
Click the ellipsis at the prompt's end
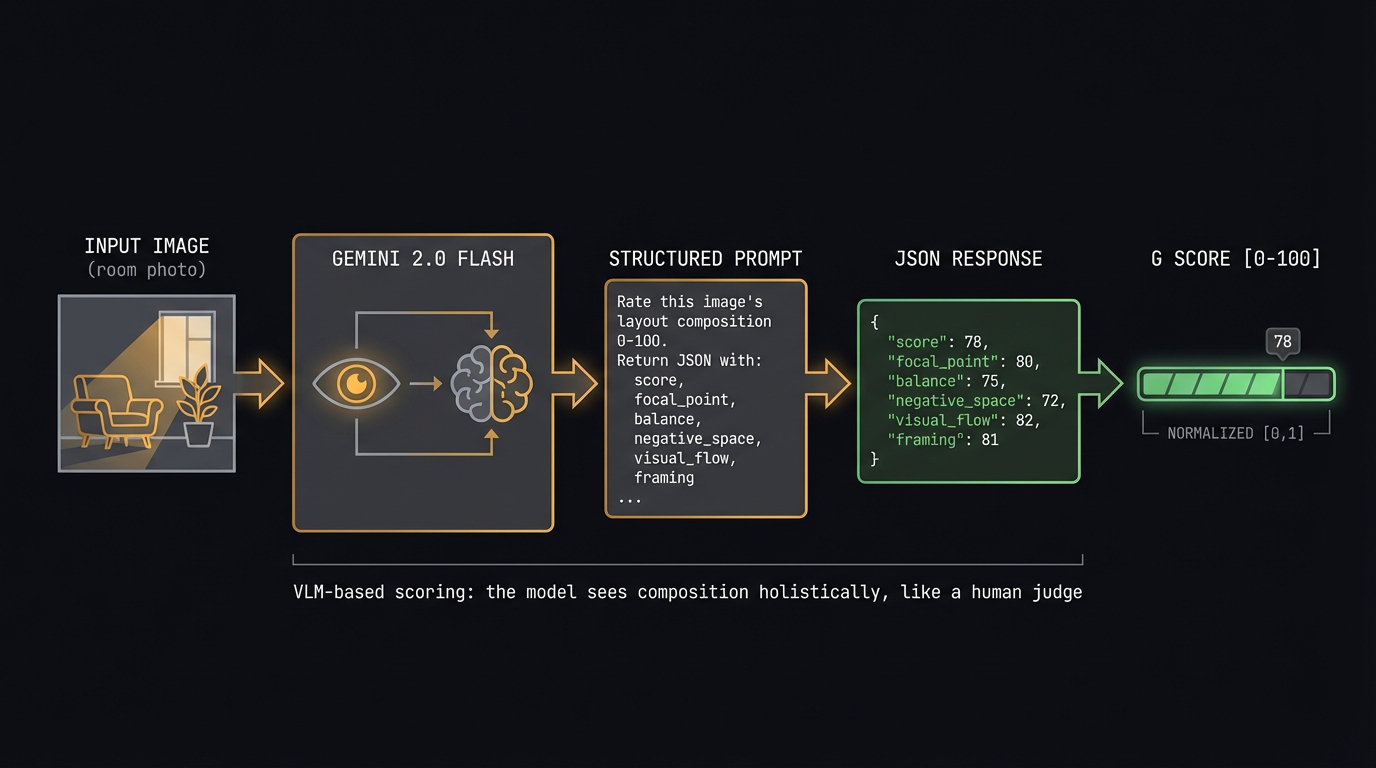tap(629, 499)
